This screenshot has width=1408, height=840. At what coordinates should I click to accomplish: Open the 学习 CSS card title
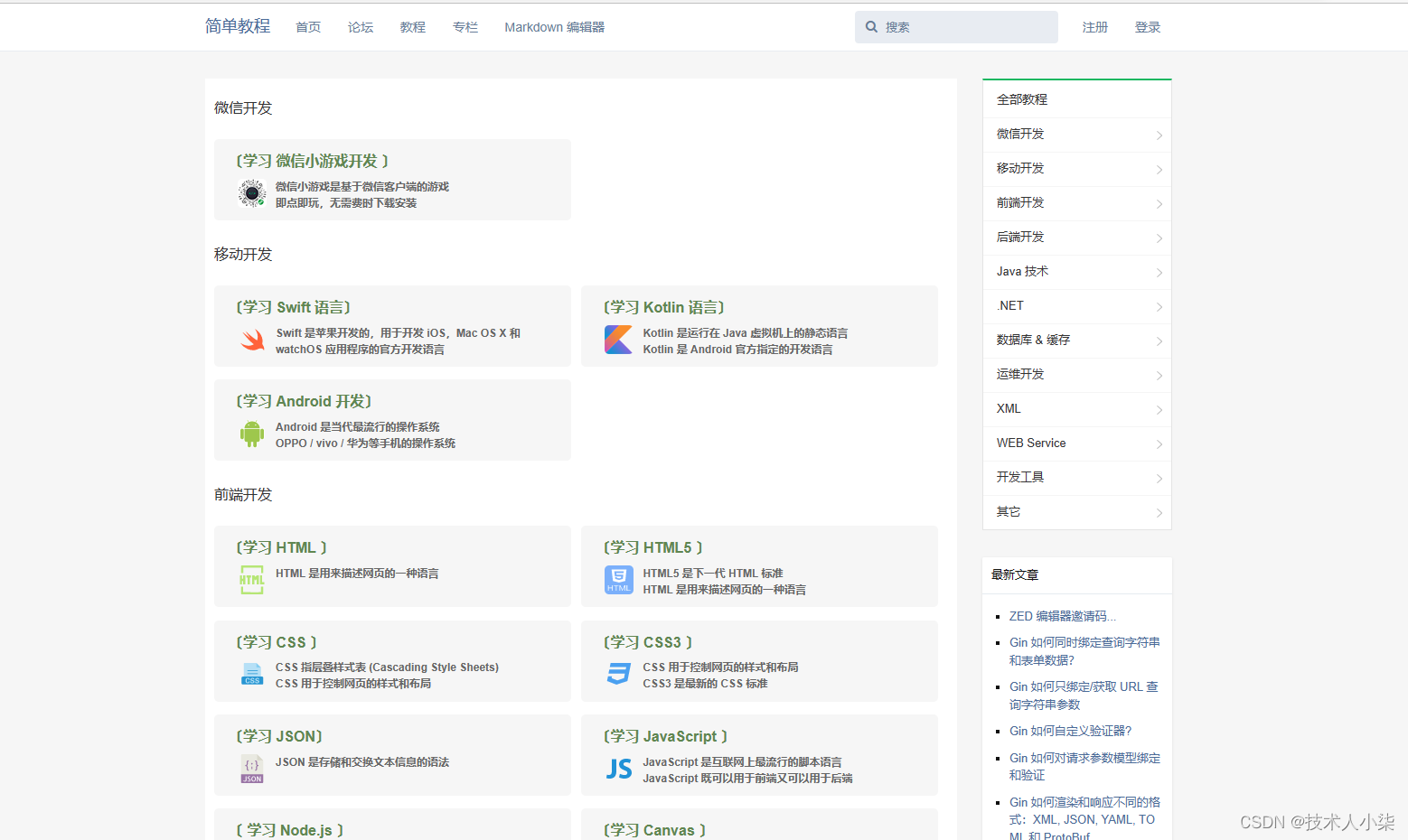coord(277,642)
